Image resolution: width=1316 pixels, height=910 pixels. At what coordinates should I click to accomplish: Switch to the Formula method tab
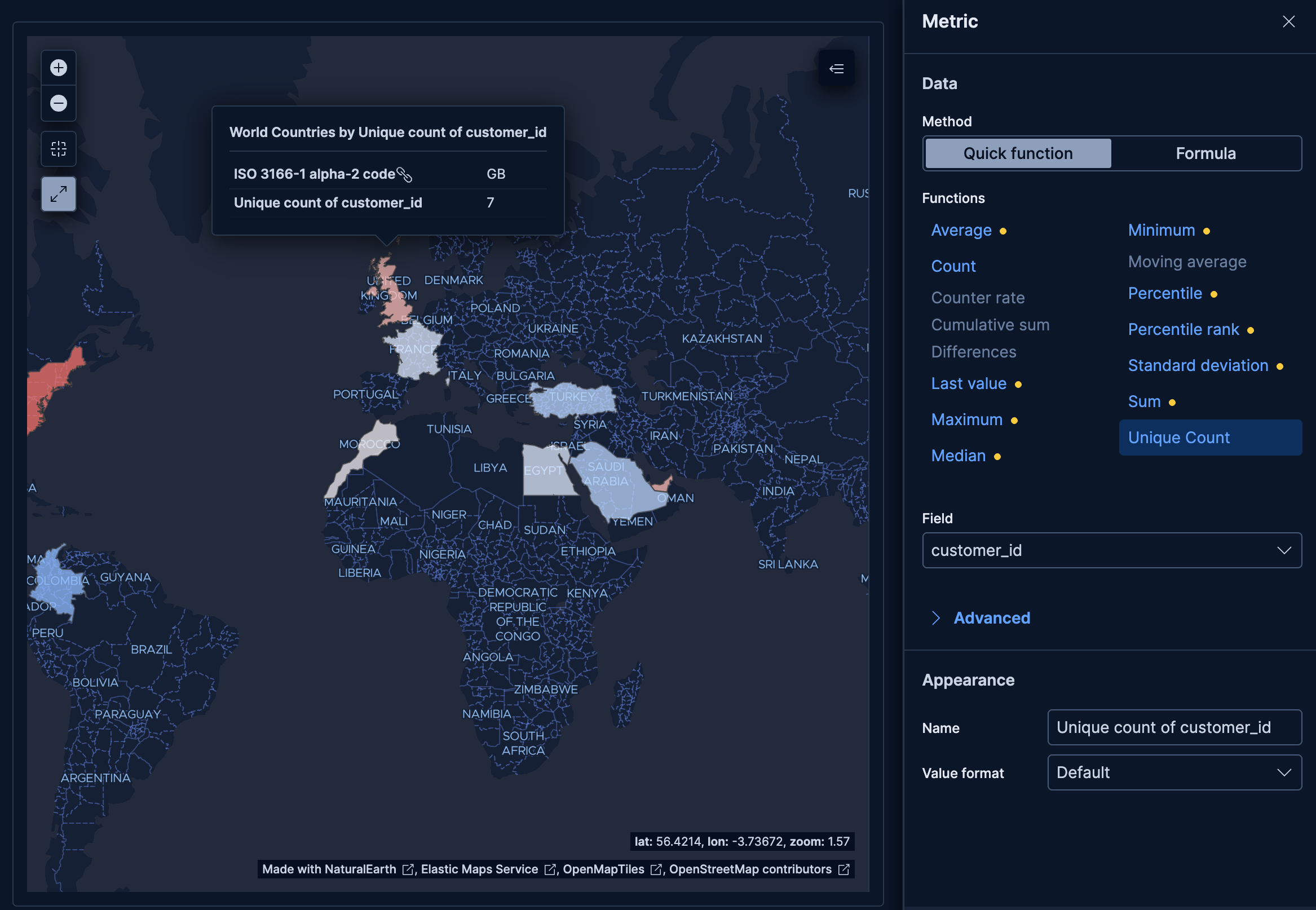click(1205, 153)
